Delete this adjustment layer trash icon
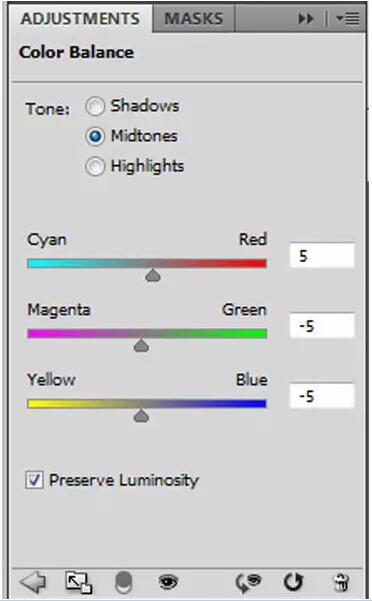 pyautogui.click(x=341, y=583)
